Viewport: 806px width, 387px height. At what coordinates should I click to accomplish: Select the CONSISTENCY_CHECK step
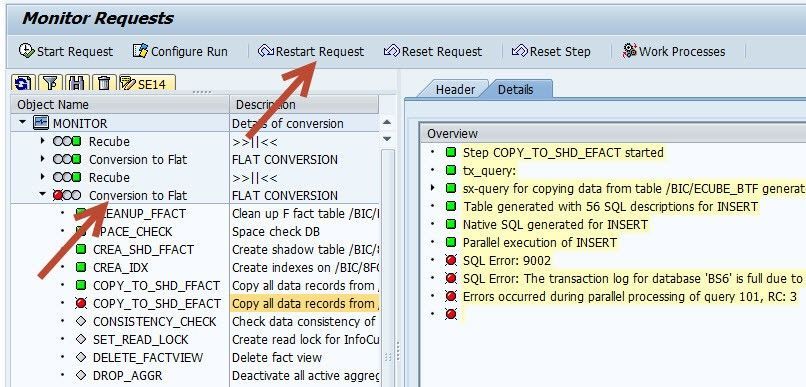click(155, 322)
